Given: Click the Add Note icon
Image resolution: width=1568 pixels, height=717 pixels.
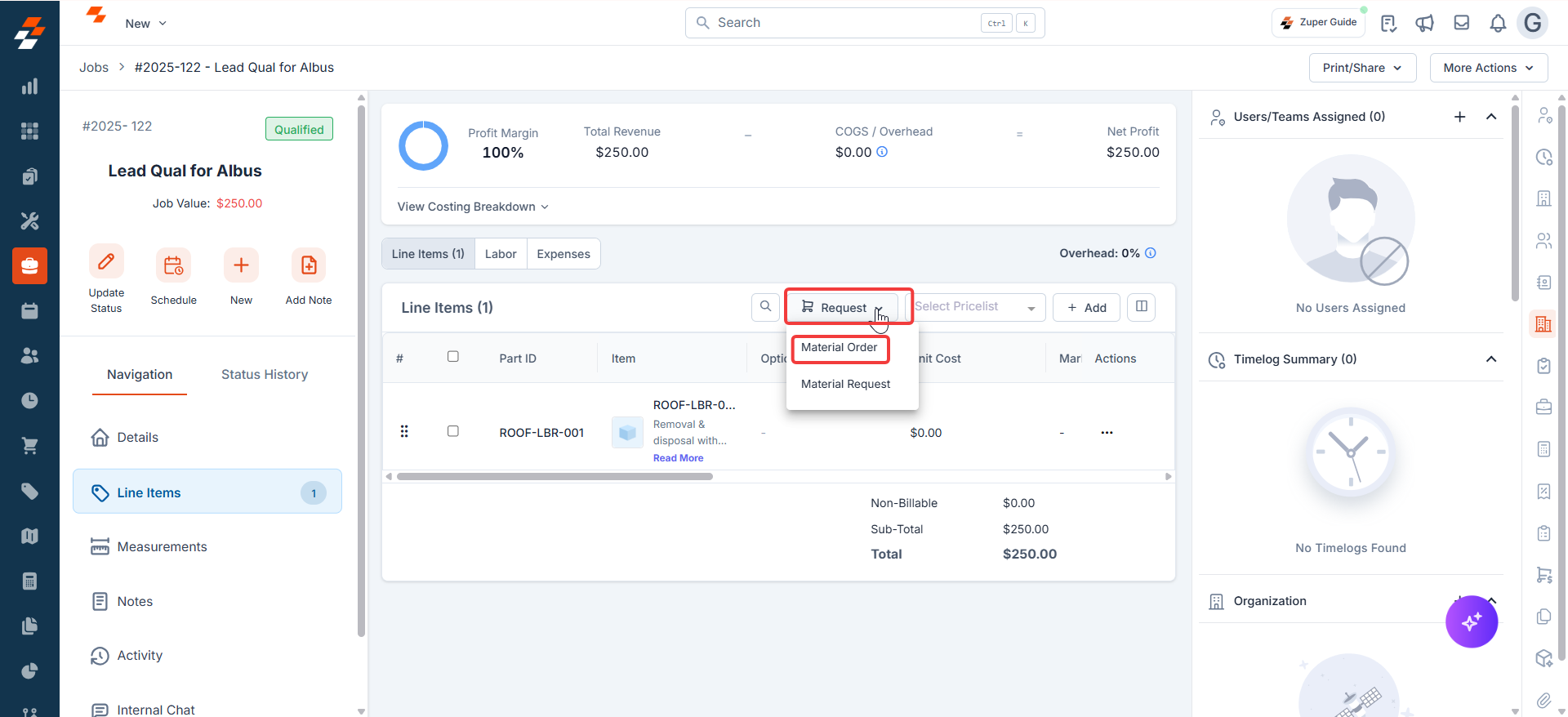Looking at the screenshot, I should [309, 265].
